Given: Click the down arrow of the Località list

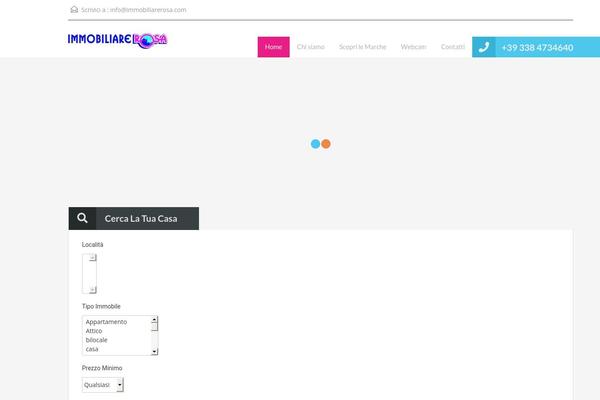Looking at the screenshot, I should tap(93, 290).
